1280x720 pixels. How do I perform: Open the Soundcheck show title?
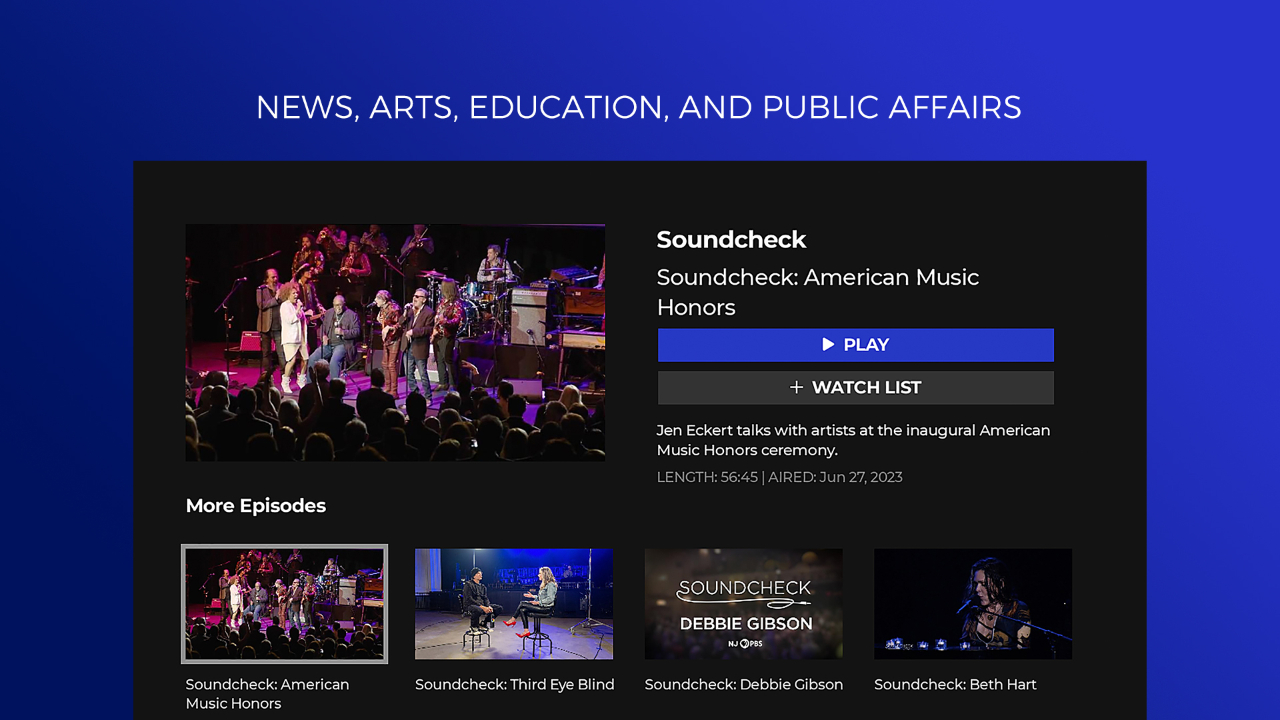[731, 239]
